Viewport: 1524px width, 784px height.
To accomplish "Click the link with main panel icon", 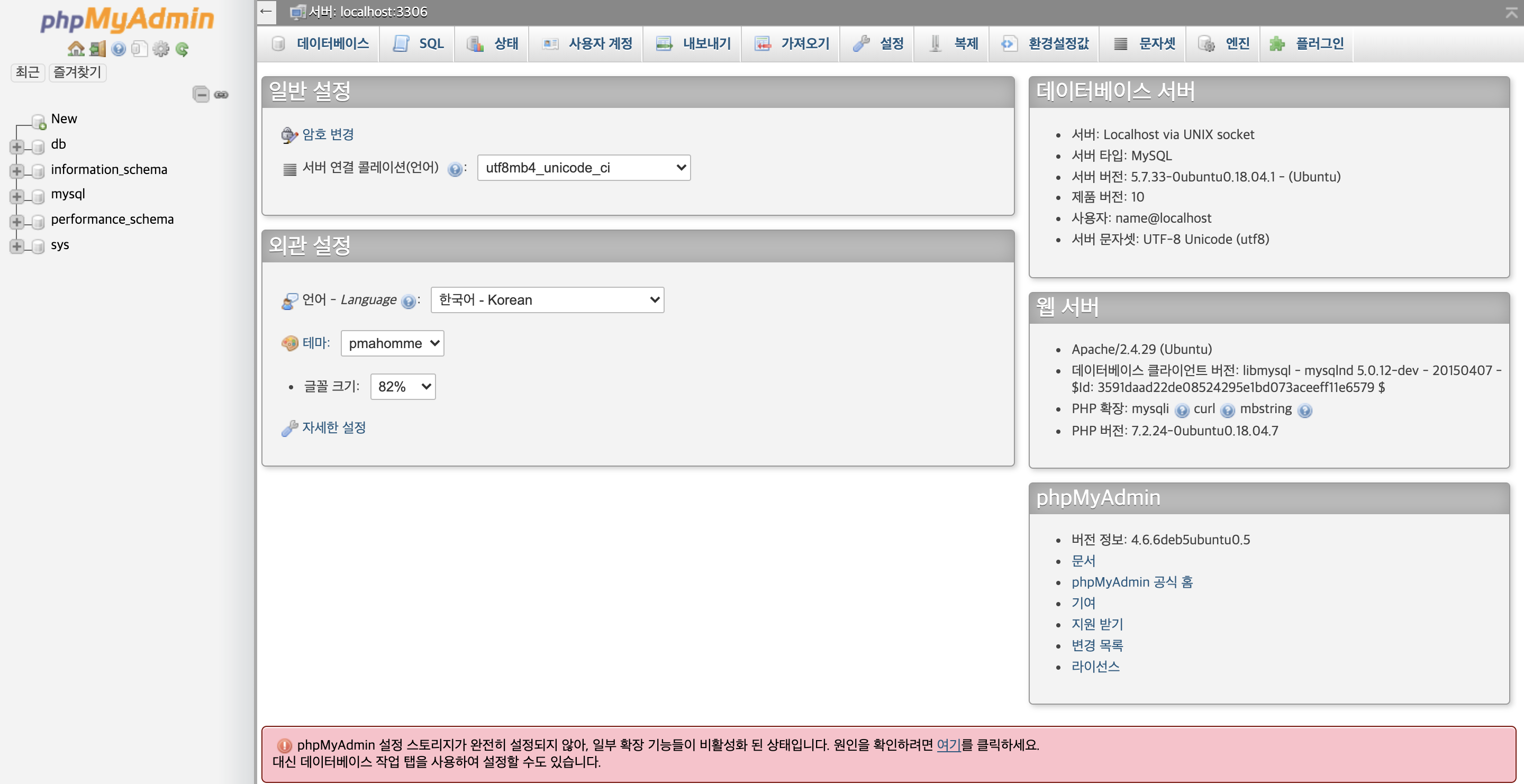I will click(221, 94).
